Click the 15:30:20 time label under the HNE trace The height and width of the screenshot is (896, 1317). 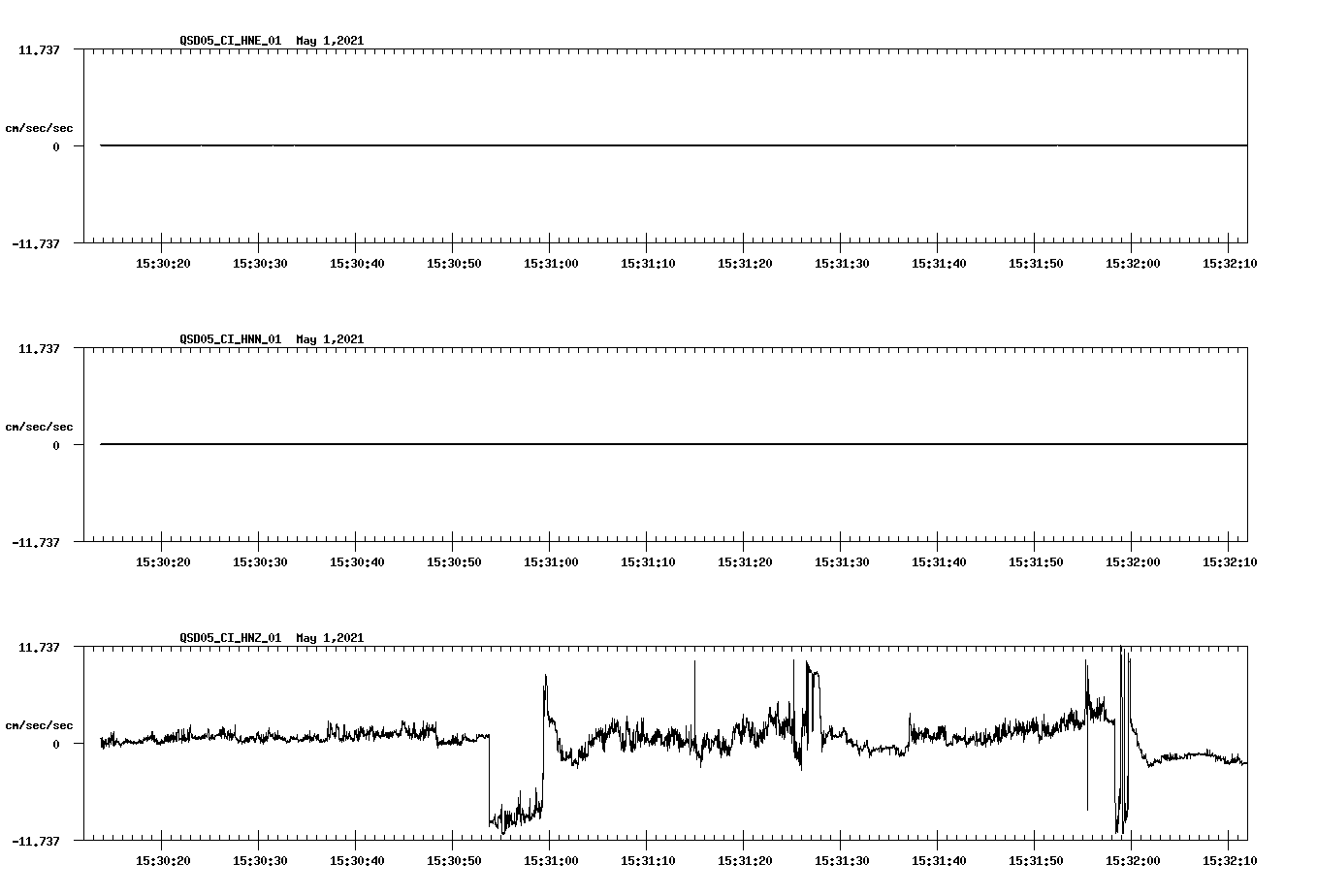pos(161,261)
